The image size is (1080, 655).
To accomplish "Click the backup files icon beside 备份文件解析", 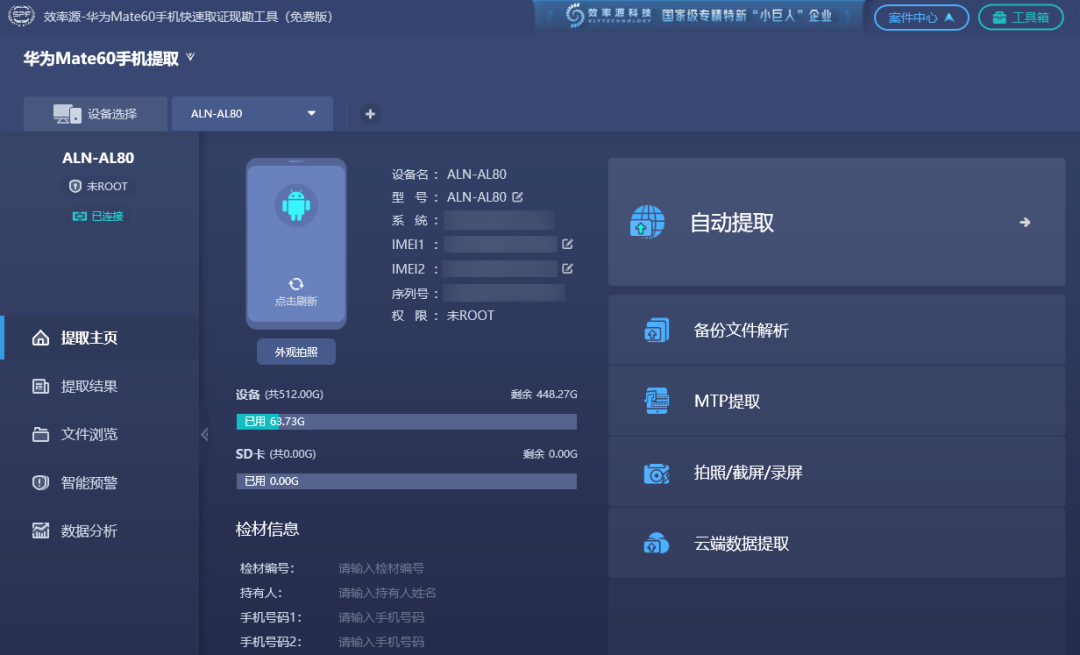I will click(x=656, y=330).
